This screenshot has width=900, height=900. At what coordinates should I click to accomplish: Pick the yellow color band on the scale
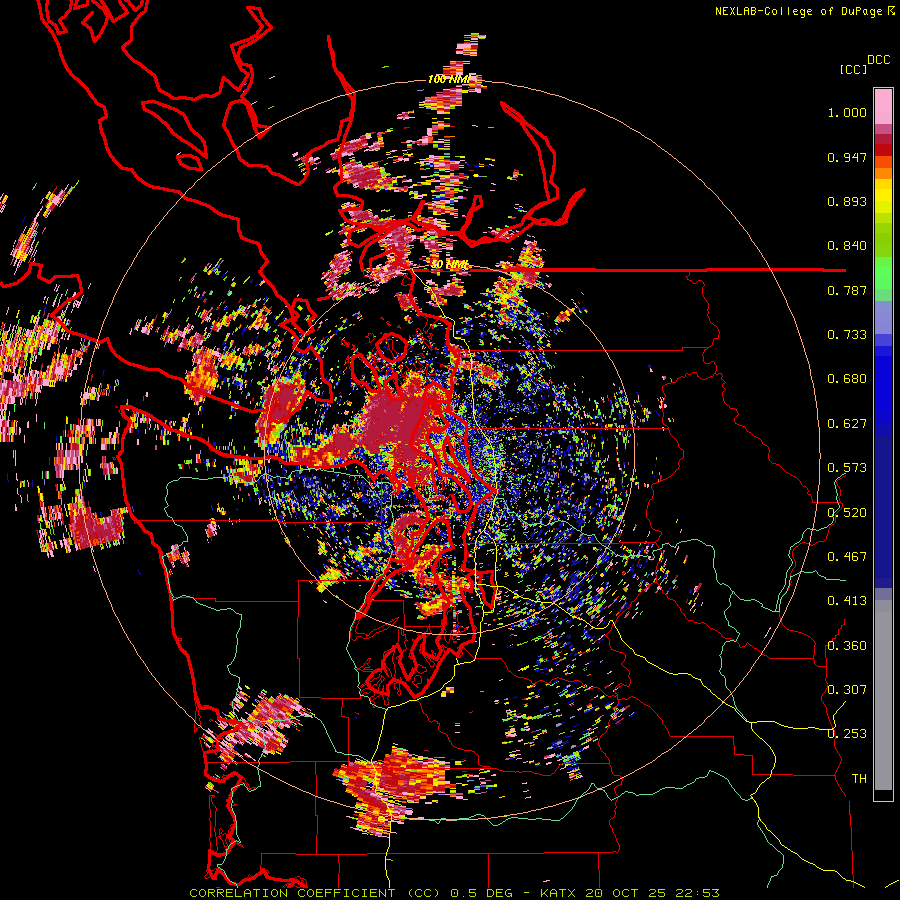(883, 196)
